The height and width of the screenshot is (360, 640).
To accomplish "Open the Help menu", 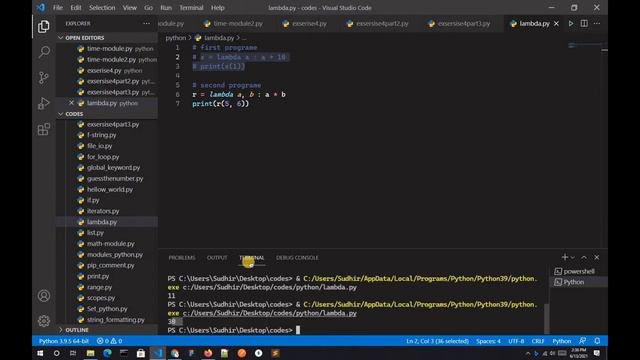I will tap(218, 8).
